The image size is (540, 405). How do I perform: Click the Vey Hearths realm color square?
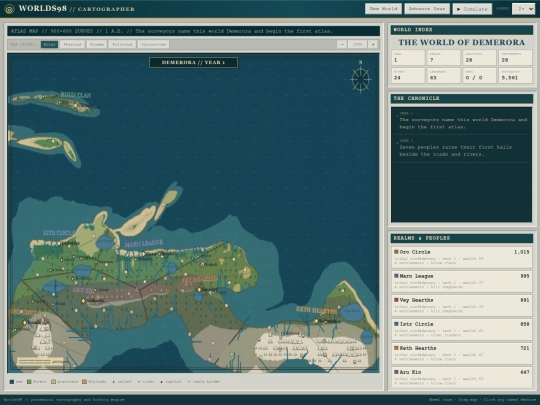[396, 300]
